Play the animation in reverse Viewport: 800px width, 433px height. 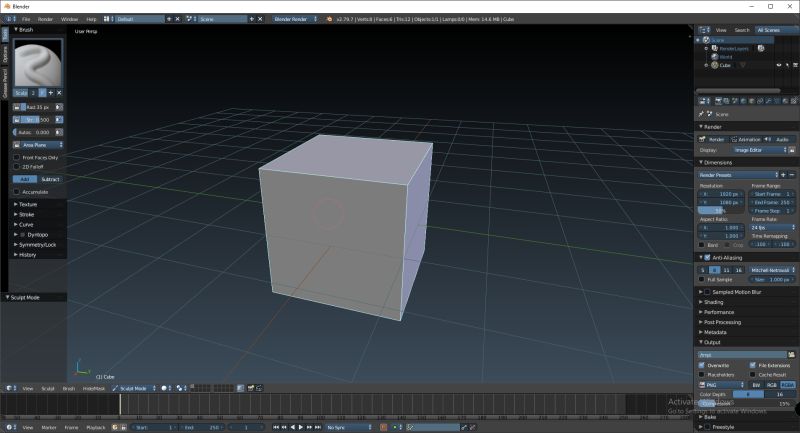coord(292,427)
